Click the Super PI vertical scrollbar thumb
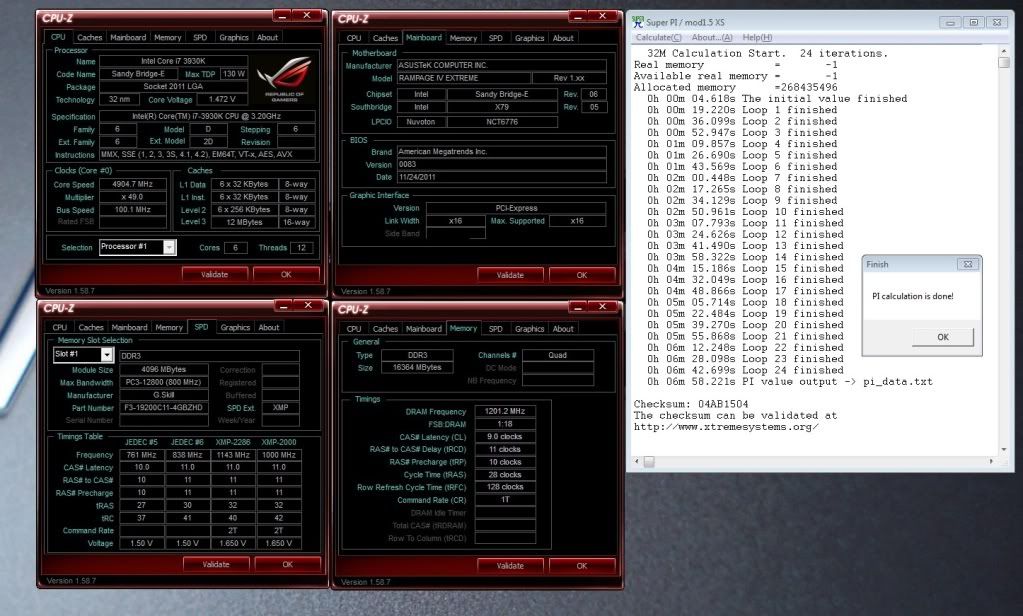This screenshot has height=616, width=1023. point(1004,63)
